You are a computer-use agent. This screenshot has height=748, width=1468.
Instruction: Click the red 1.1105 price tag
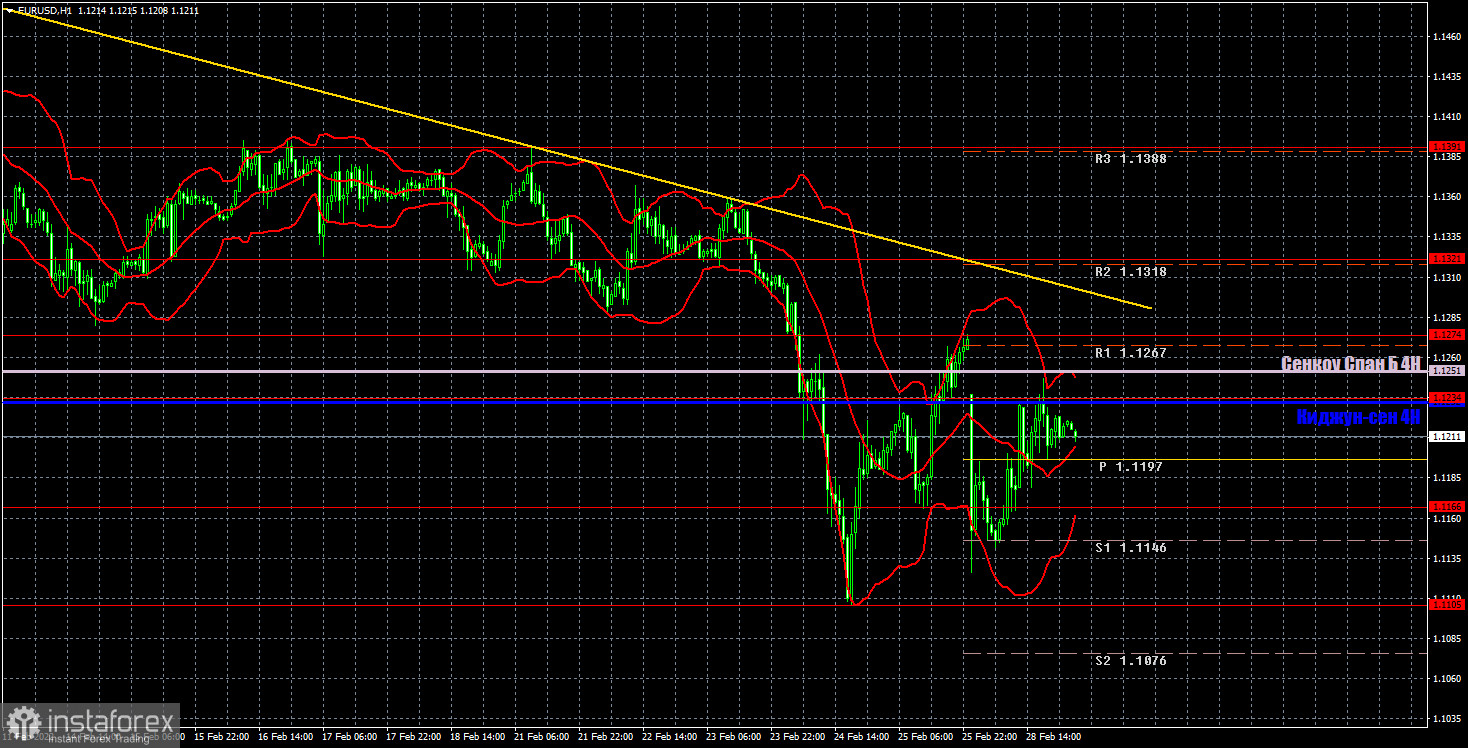[1448, 604]
